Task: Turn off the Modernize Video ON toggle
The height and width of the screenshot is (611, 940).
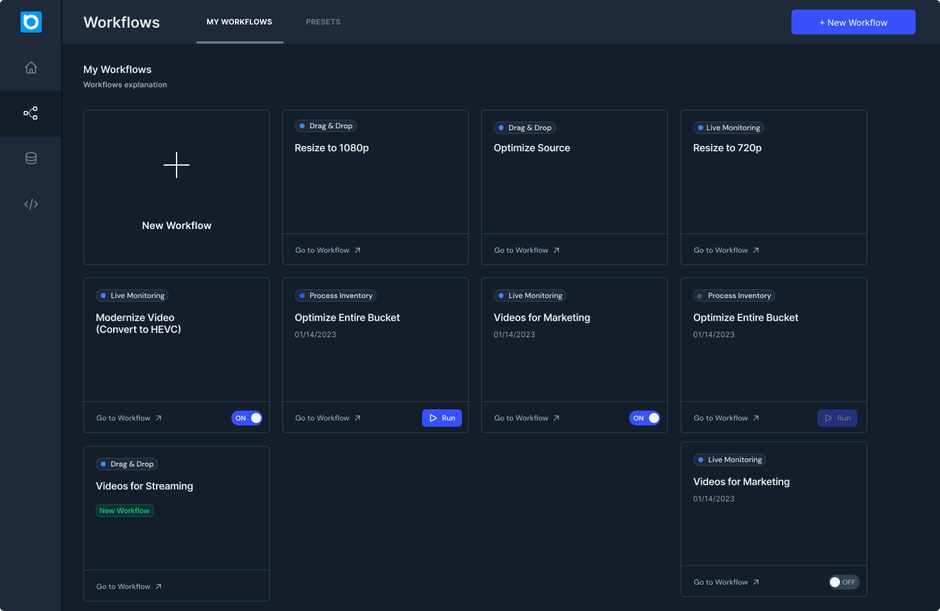Action: 247,418
